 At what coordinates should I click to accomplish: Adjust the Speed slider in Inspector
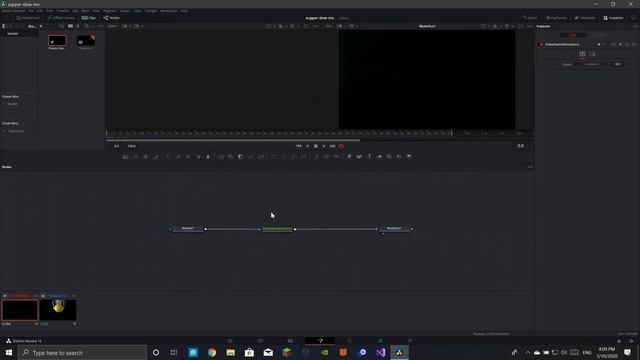(x=591, y=64)
